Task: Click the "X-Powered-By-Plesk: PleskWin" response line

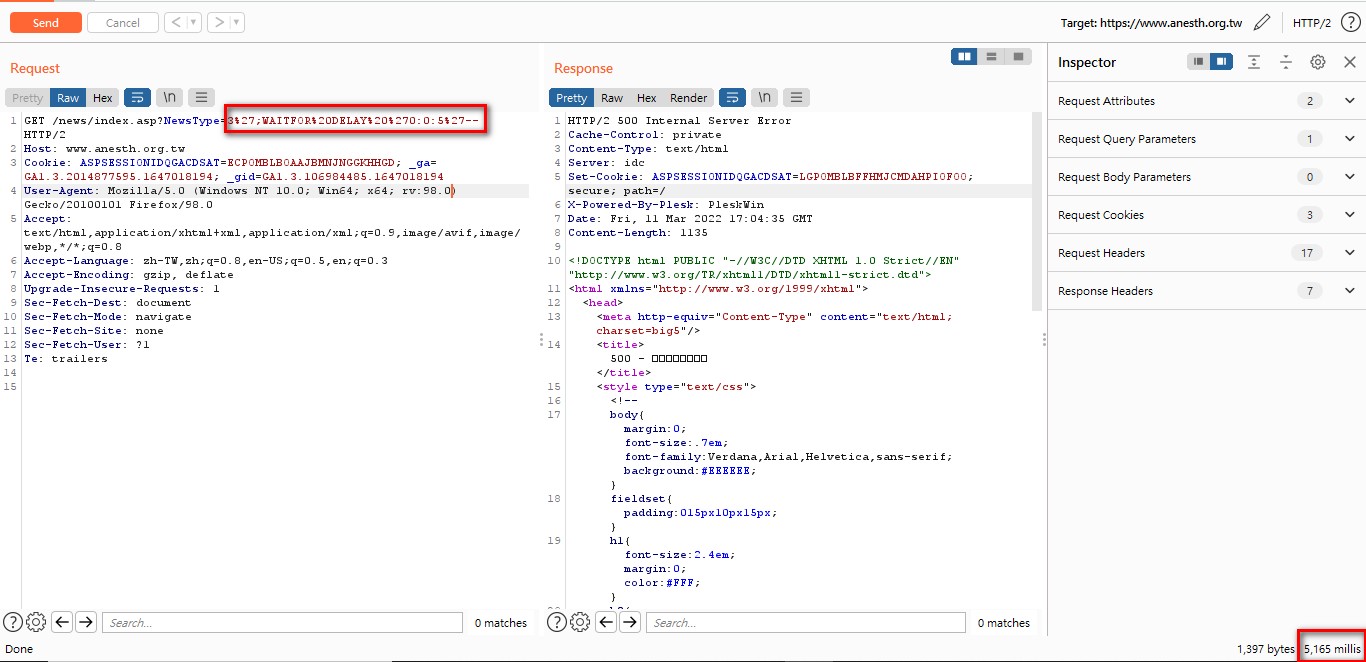Action: pos(665,204)
